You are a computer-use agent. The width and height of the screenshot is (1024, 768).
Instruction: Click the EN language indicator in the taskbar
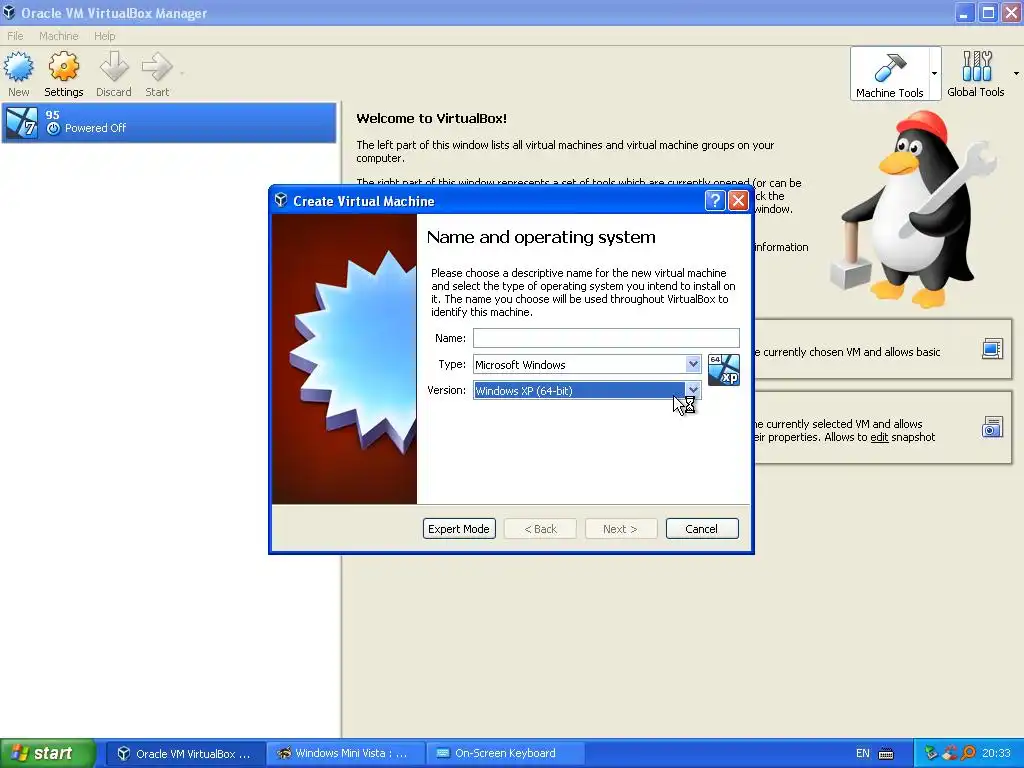pyautogui.click(x=863, y=754)
